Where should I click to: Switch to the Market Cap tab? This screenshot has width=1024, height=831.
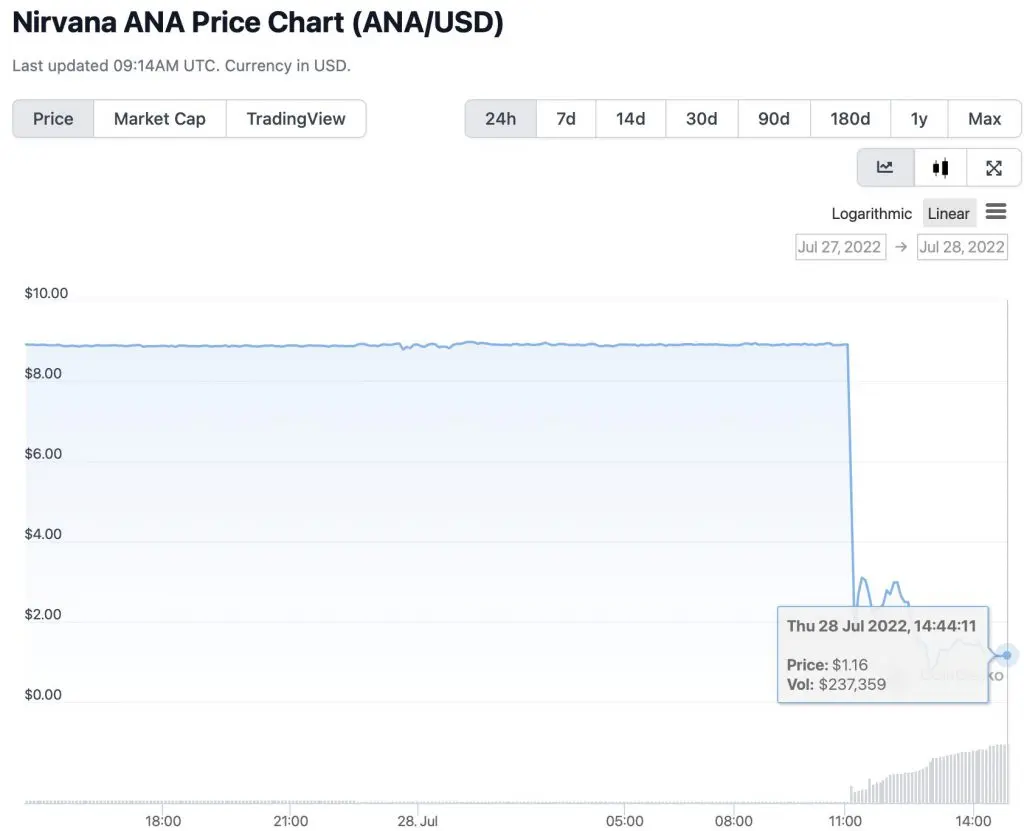tap(160, 119)
